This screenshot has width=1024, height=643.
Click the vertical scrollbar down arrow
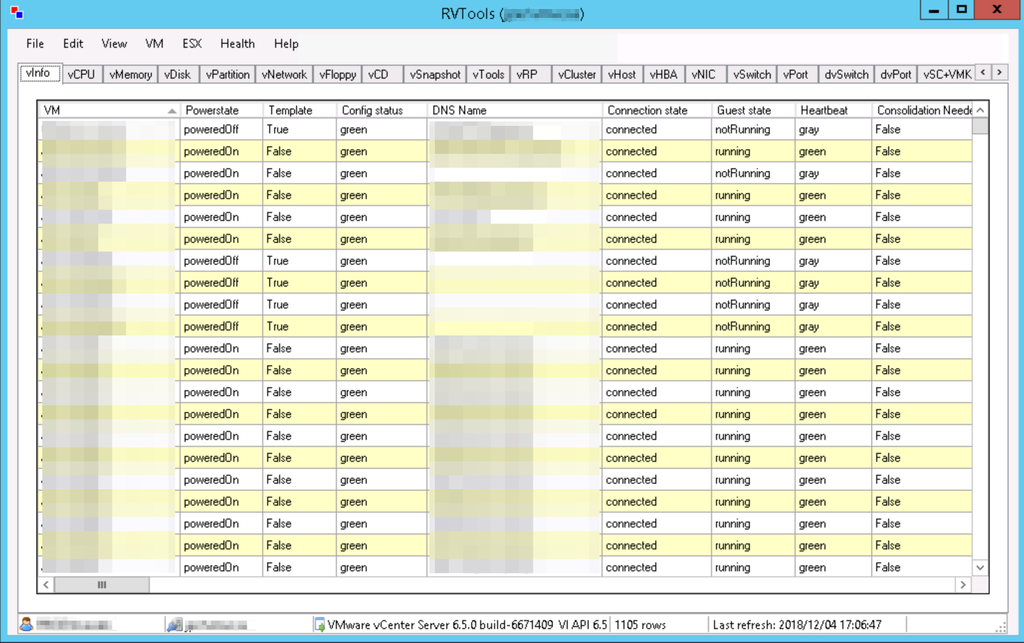coord(980,567)
